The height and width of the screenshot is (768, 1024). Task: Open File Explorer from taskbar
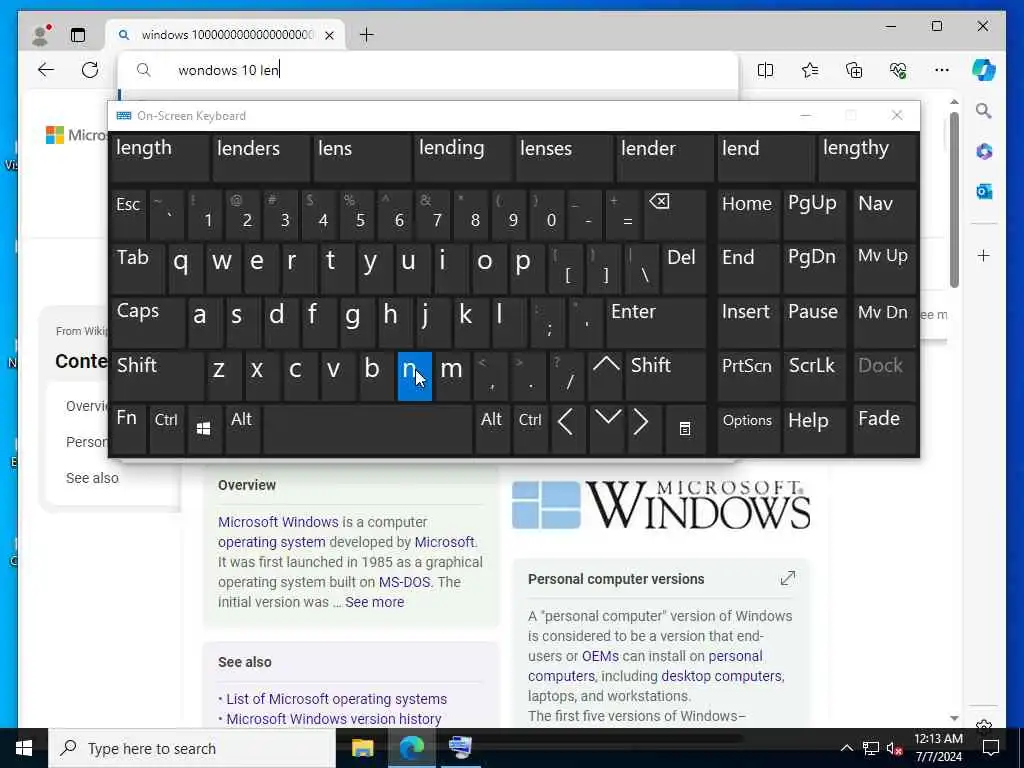click(x=362, y=748)
